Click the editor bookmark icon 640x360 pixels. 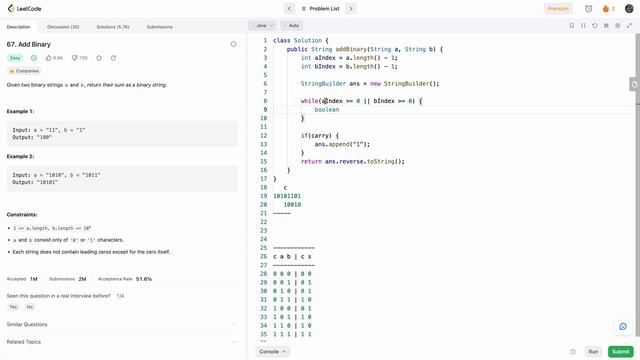(x=571, y=25)
